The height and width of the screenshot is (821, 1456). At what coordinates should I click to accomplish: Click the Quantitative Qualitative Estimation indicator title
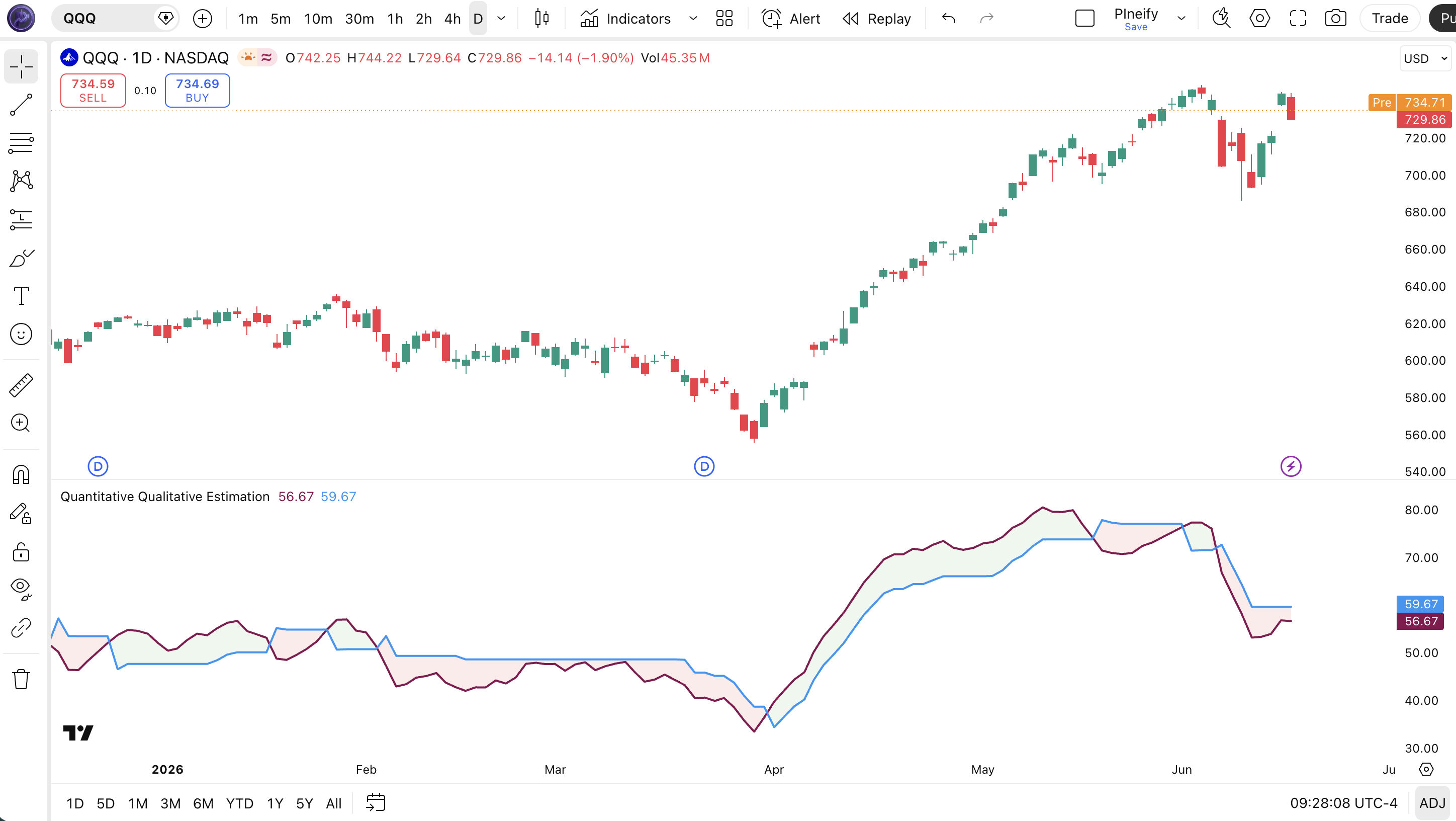[165, 497]
